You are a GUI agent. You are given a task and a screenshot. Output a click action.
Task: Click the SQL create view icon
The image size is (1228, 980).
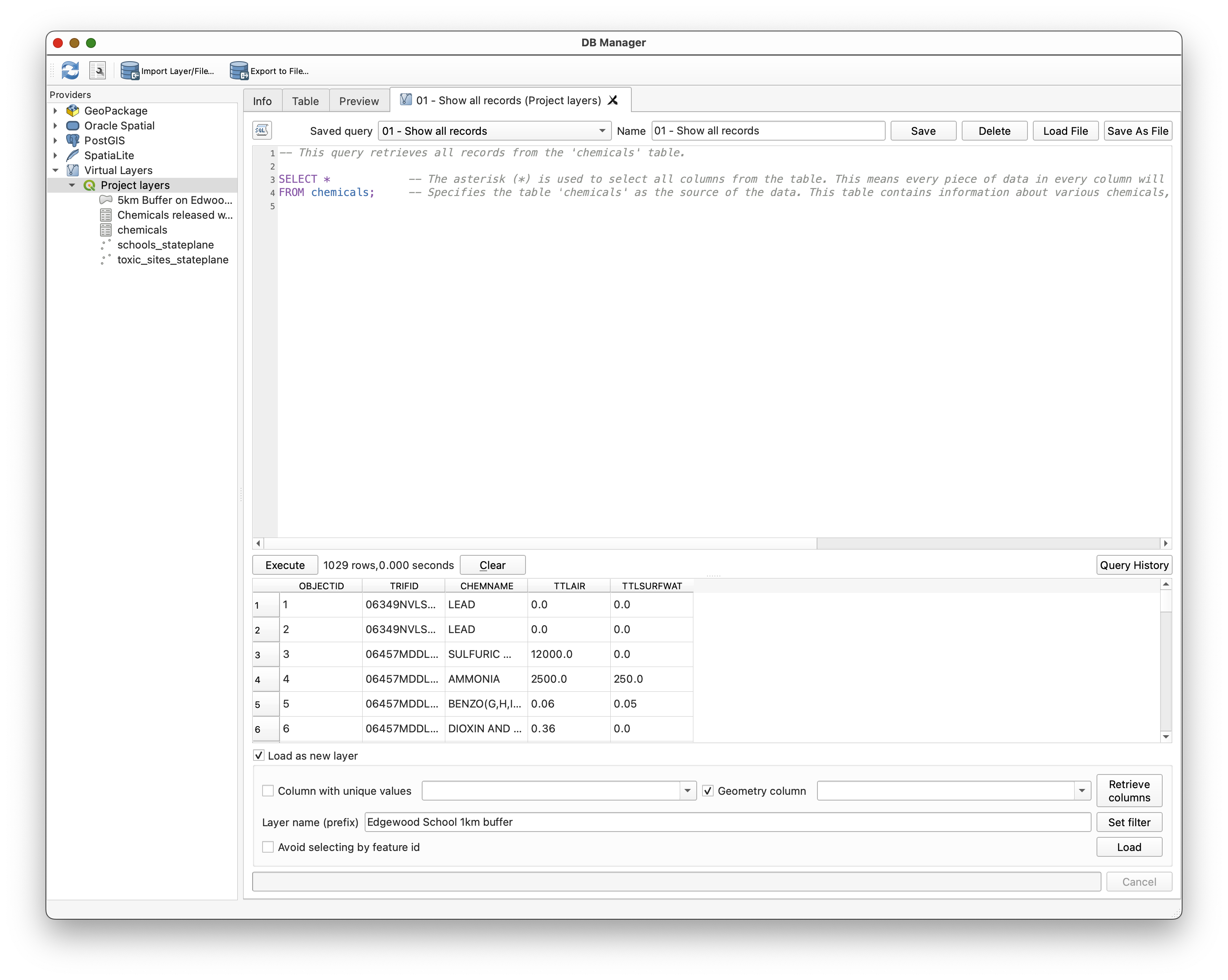(x=262, y=131)
